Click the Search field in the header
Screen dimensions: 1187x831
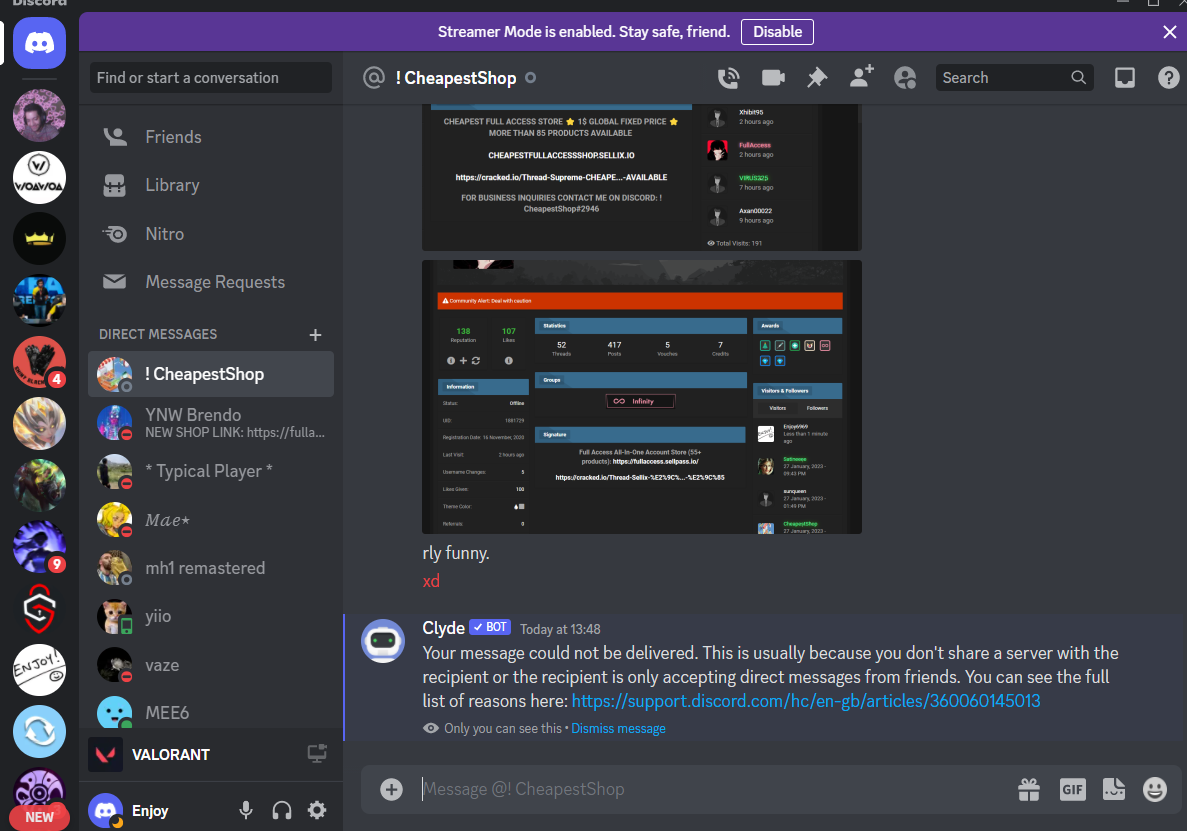click(x=1014, y=78)
